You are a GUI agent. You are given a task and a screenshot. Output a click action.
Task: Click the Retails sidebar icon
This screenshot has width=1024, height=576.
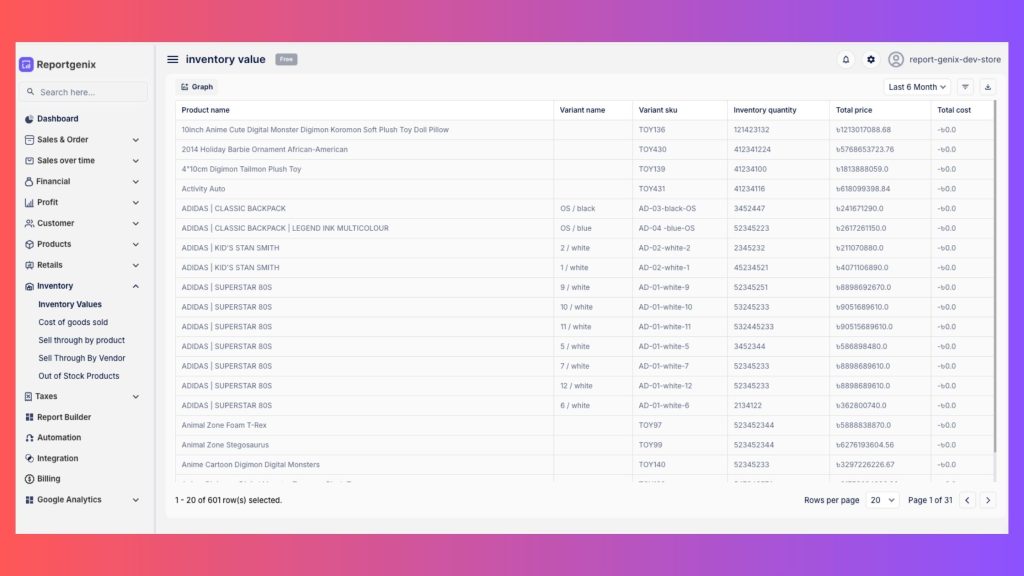tap(29, 265)
